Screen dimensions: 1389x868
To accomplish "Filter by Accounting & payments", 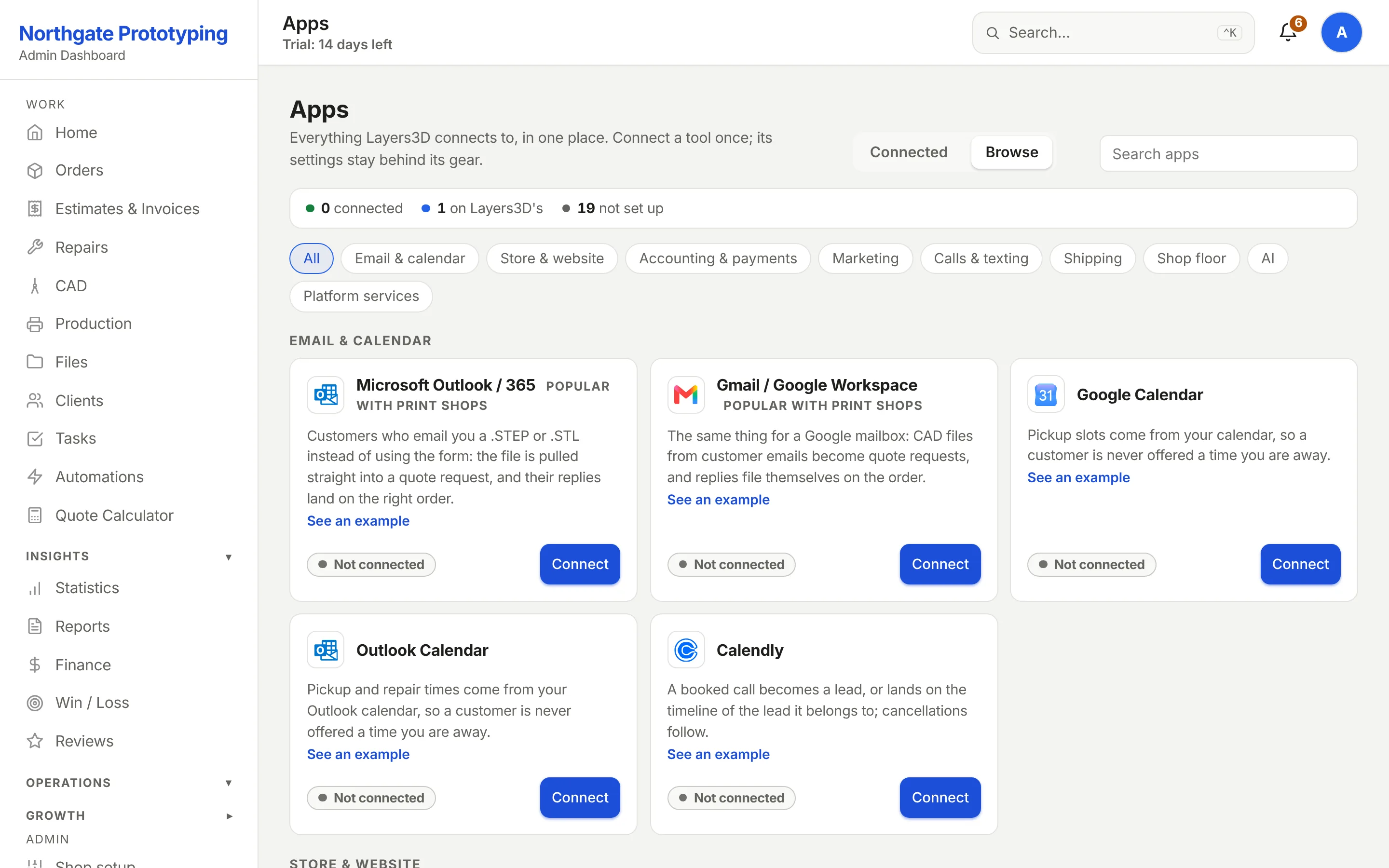I will point(718,258).
